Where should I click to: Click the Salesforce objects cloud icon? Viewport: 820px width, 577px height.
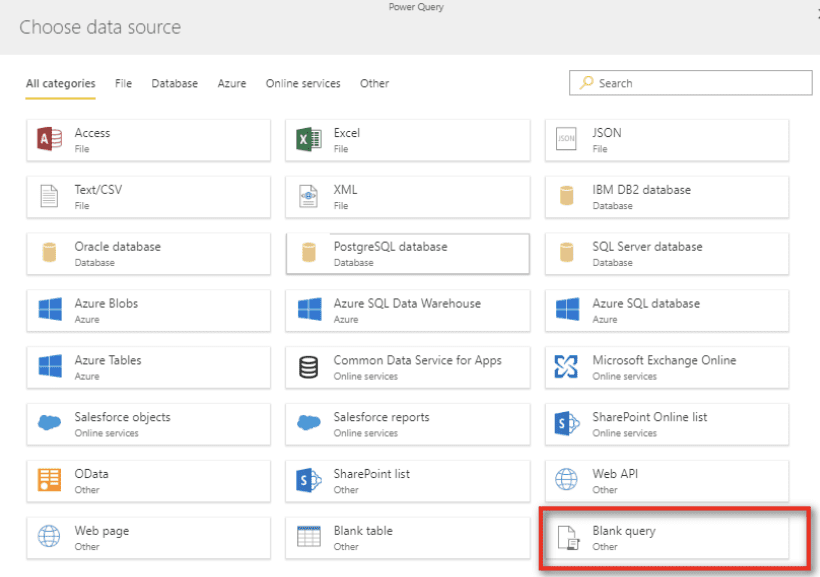coord(49,423)
